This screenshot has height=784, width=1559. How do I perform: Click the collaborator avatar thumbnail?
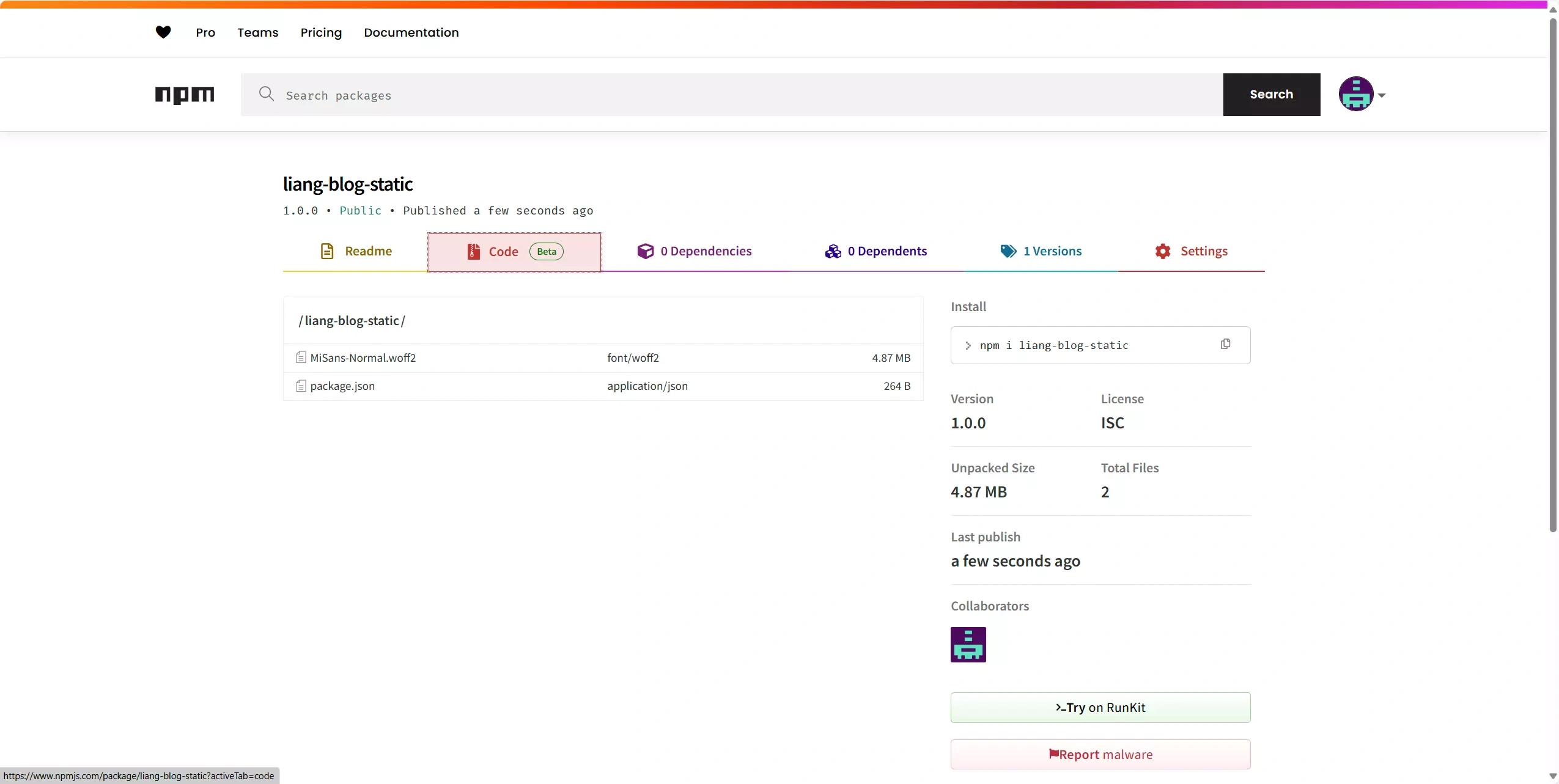tap(968, 644)
